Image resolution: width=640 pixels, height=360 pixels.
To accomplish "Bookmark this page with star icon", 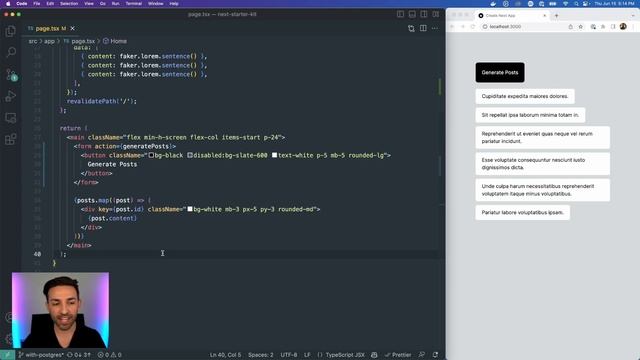I will point(580,27).
